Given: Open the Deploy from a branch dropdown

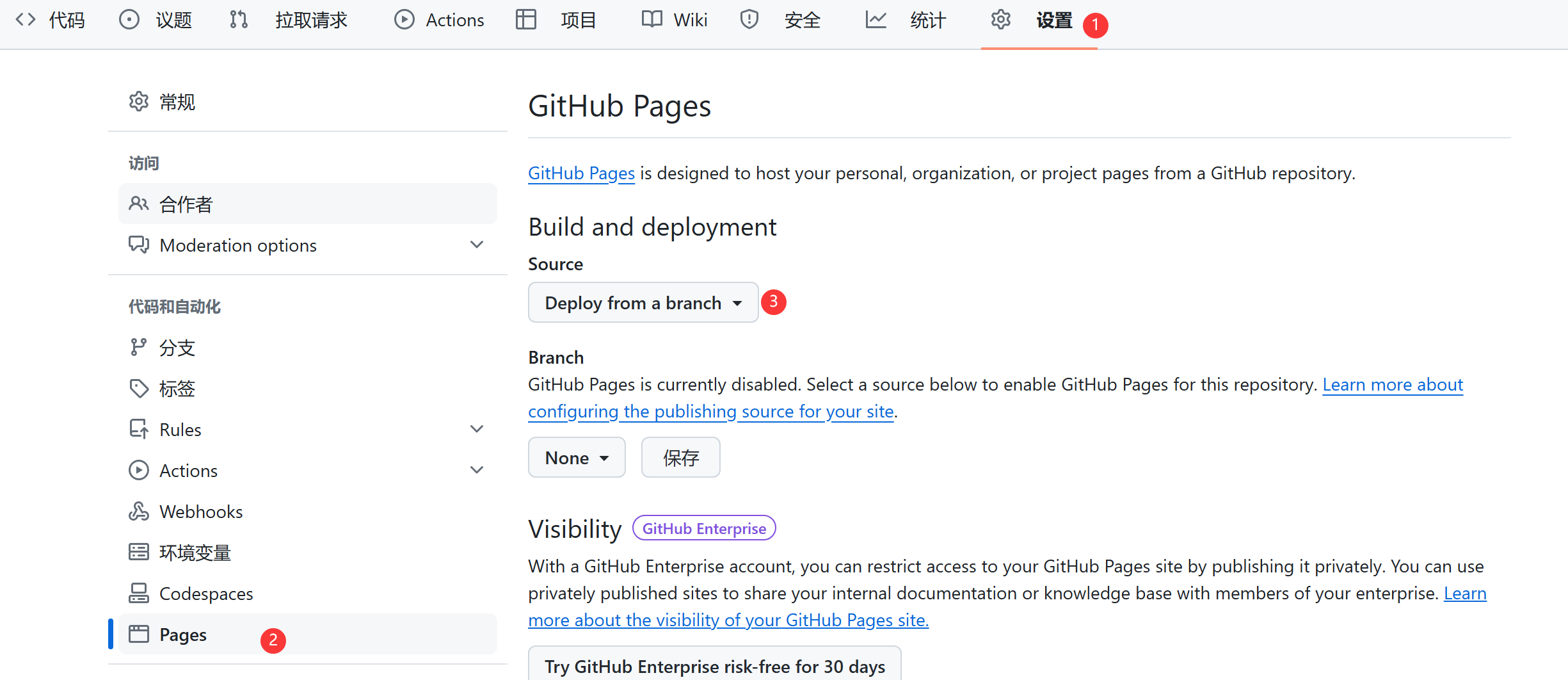Looking at the screenshot, I should 643,302.
